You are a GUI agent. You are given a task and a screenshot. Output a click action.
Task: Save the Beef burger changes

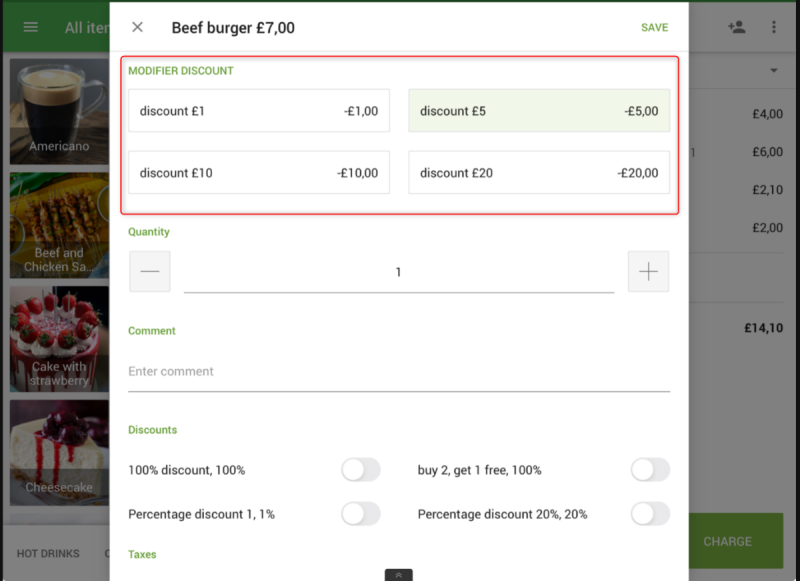click(655, 28)
